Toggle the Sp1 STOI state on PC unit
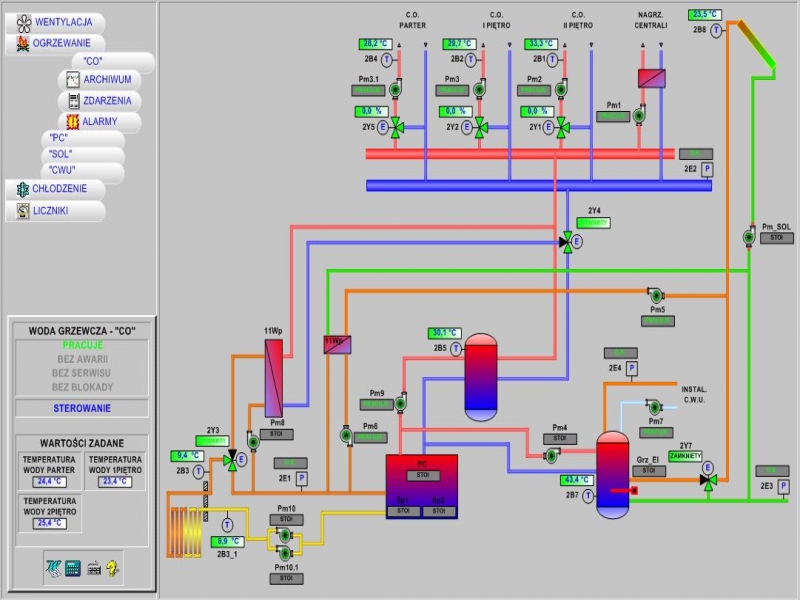The width and height of the screenshot is (800, 600). tap(404, 511)
